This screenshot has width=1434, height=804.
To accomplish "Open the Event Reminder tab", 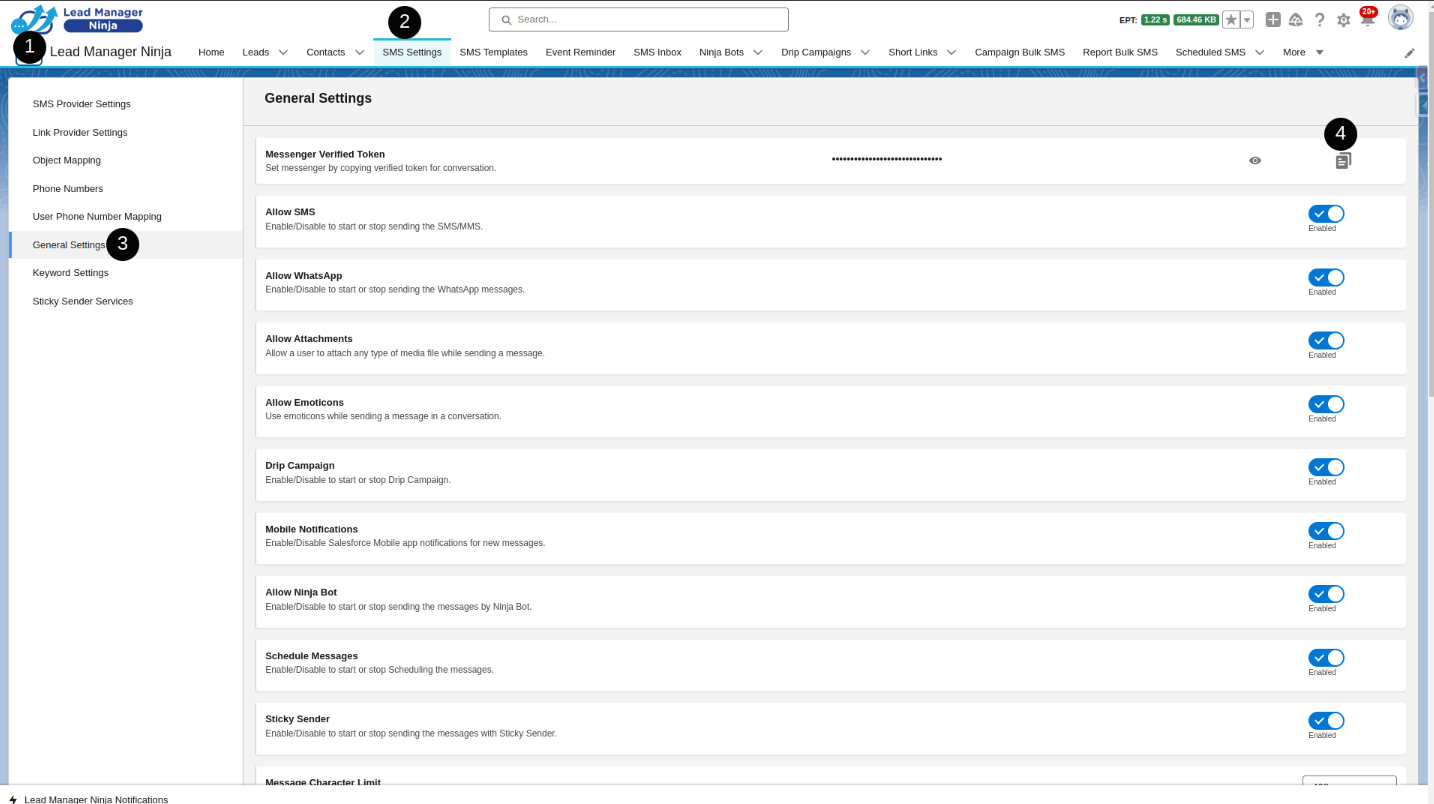I will coord(580,52).
